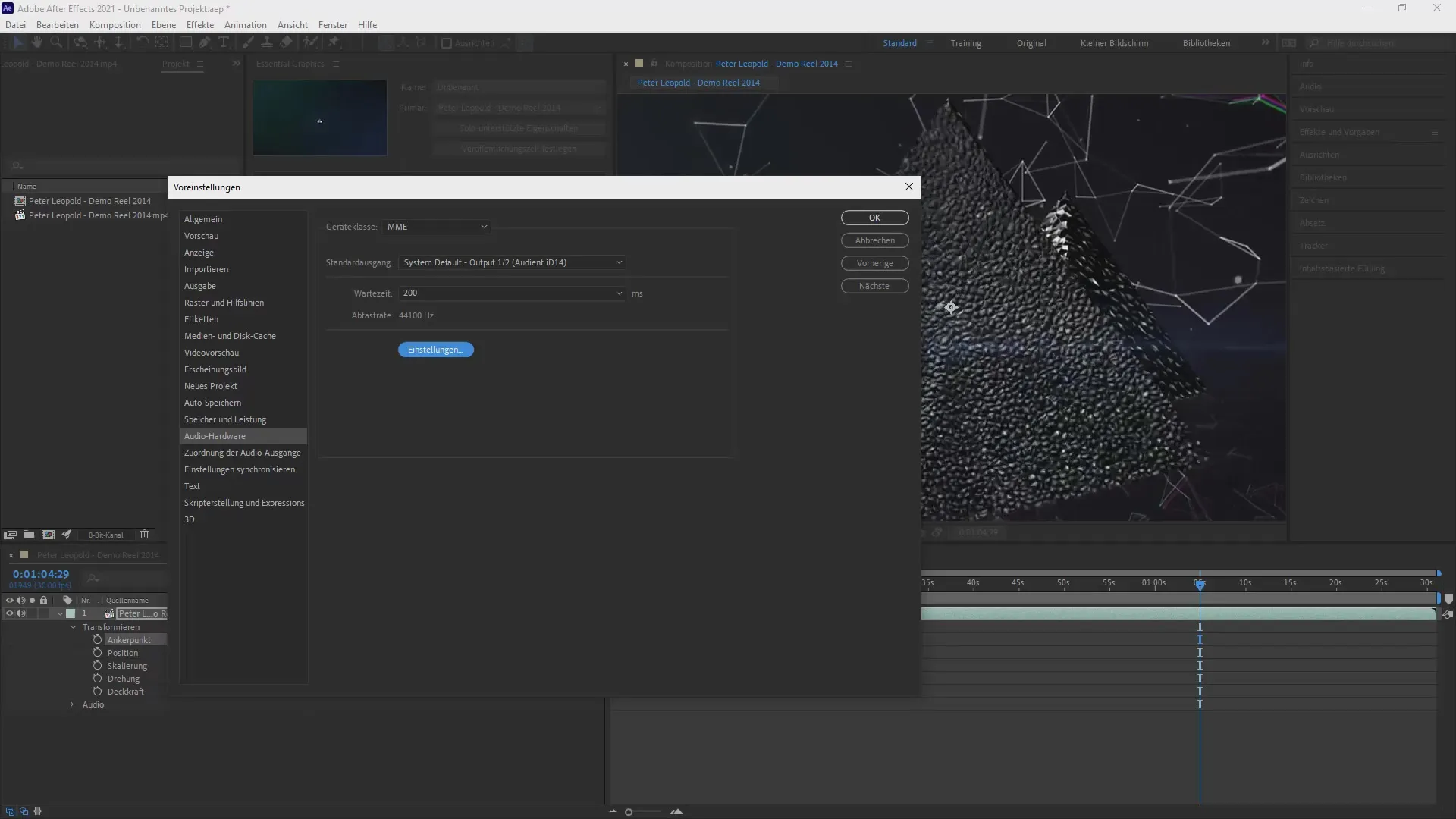Screen dimensions: 1456x819
Task: Click timeline tab composition color swatch
Action: click(x=24, y=555)
